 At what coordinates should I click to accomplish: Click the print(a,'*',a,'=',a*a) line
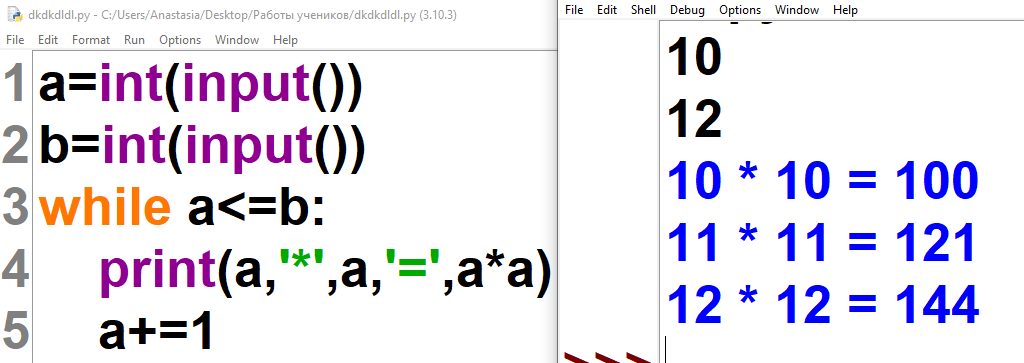pyautogui.click(x=326, y=271)
